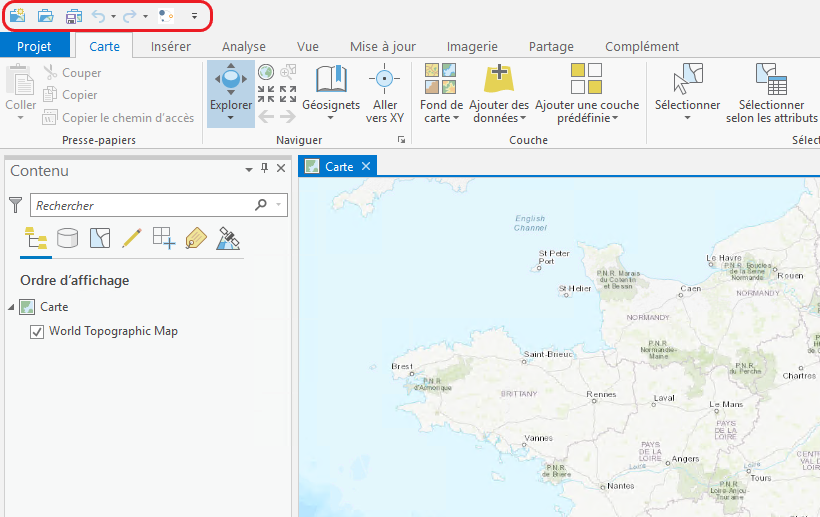Click the Save Project icon
Screen dimensions: 820x517
(x=74, y=16)
